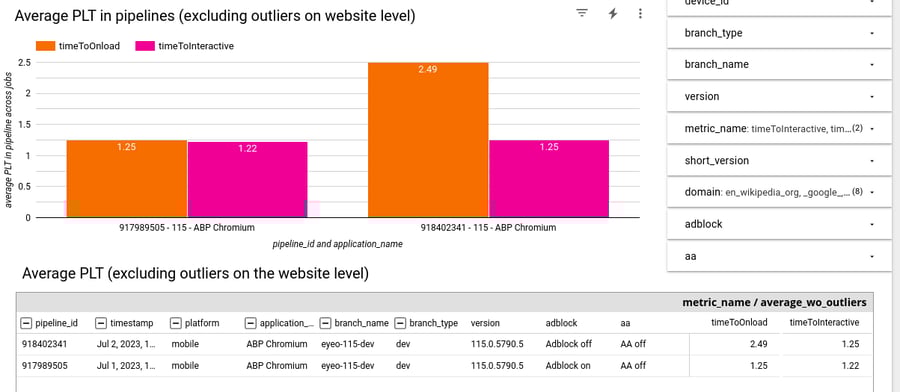Click the lightning bolt icon above chart
This screenshot has height=392, width=900.
(612, 13)
